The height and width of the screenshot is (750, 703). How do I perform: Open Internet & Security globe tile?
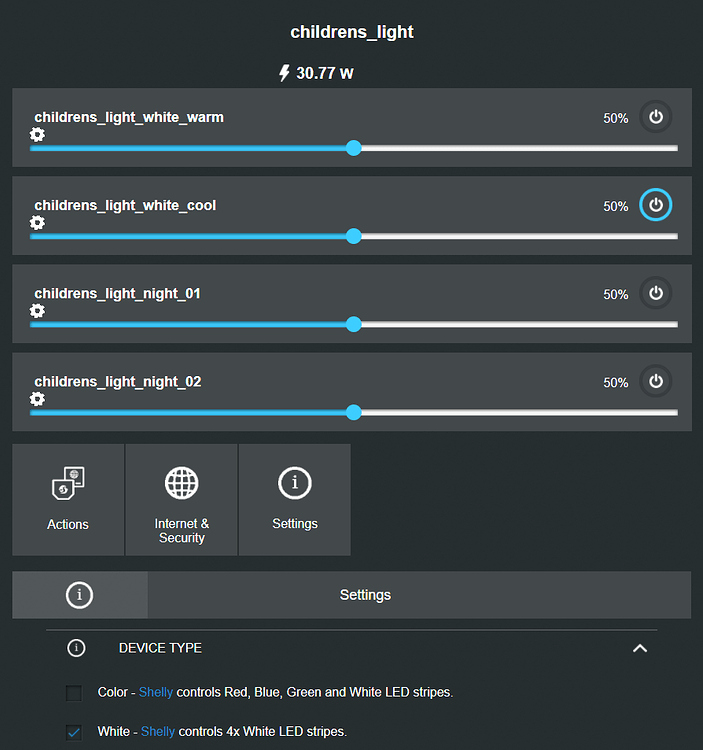pos(181,499)
